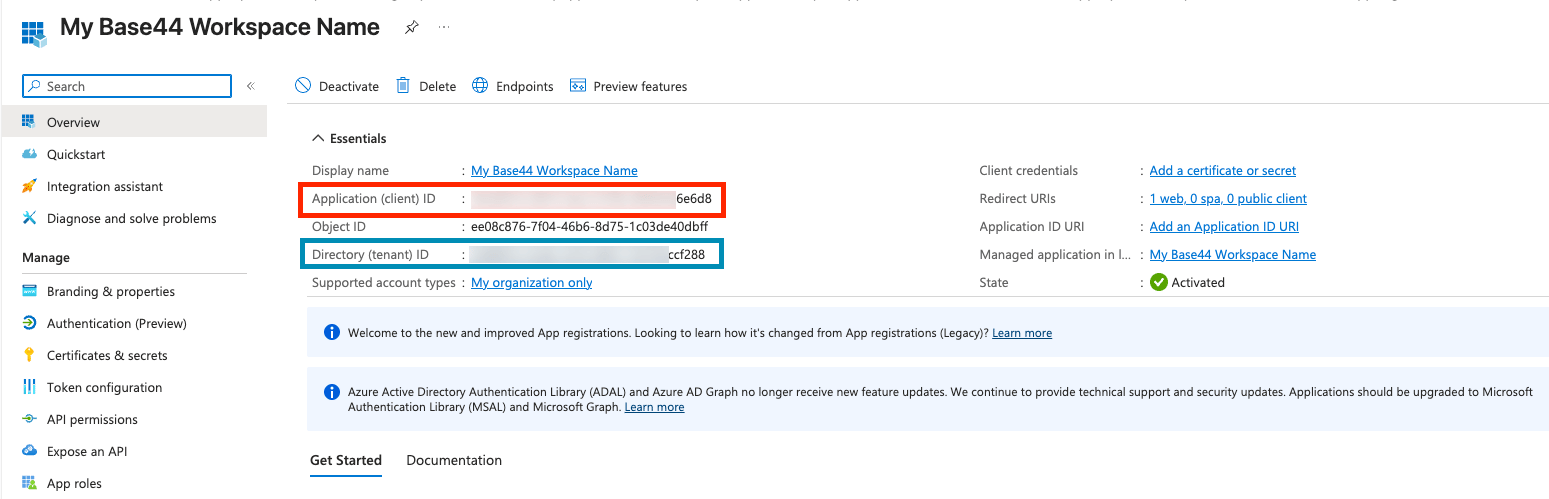
Task: Click the Deactivate icon in the toolbar
Action: (303, 86)
